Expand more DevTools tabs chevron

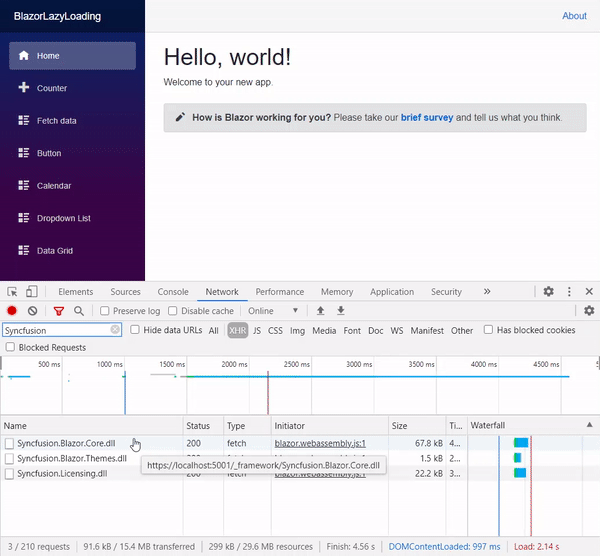pos(487,292)
